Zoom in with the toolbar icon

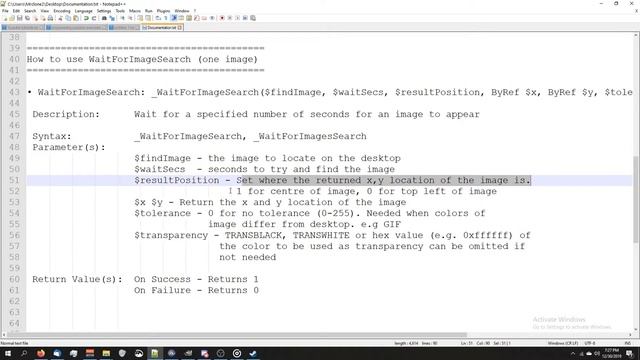pyautogui.click(x=122, y=18)
